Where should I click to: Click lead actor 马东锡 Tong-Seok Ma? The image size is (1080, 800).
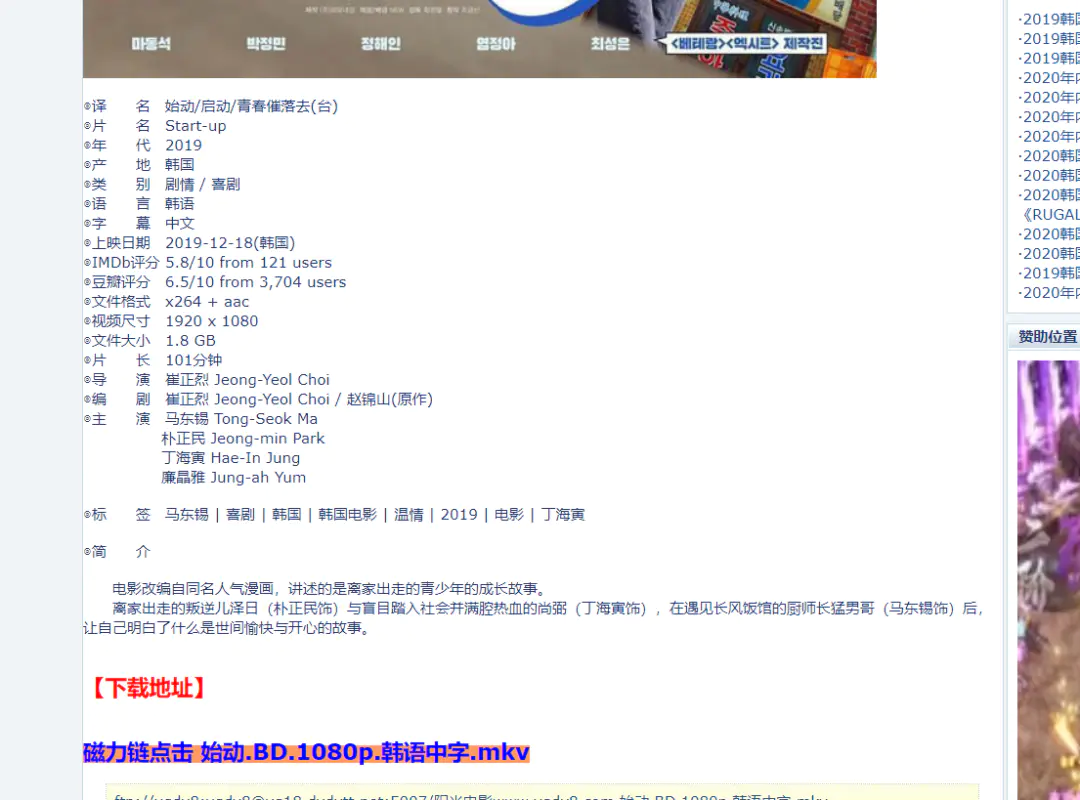(x=241, y=419)
